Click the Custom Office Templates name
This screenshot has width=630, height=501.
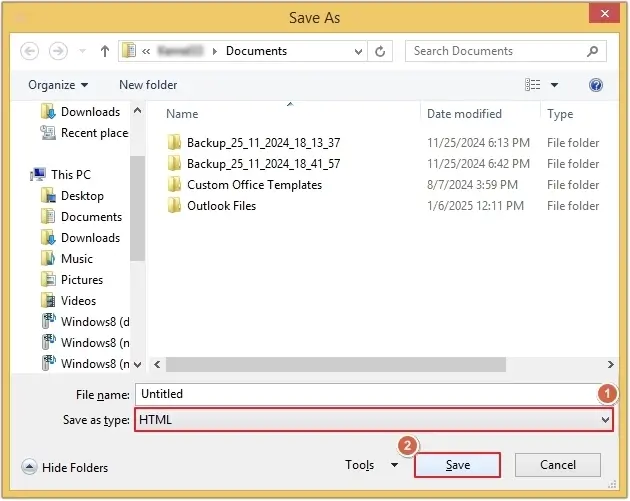point(254,185)
